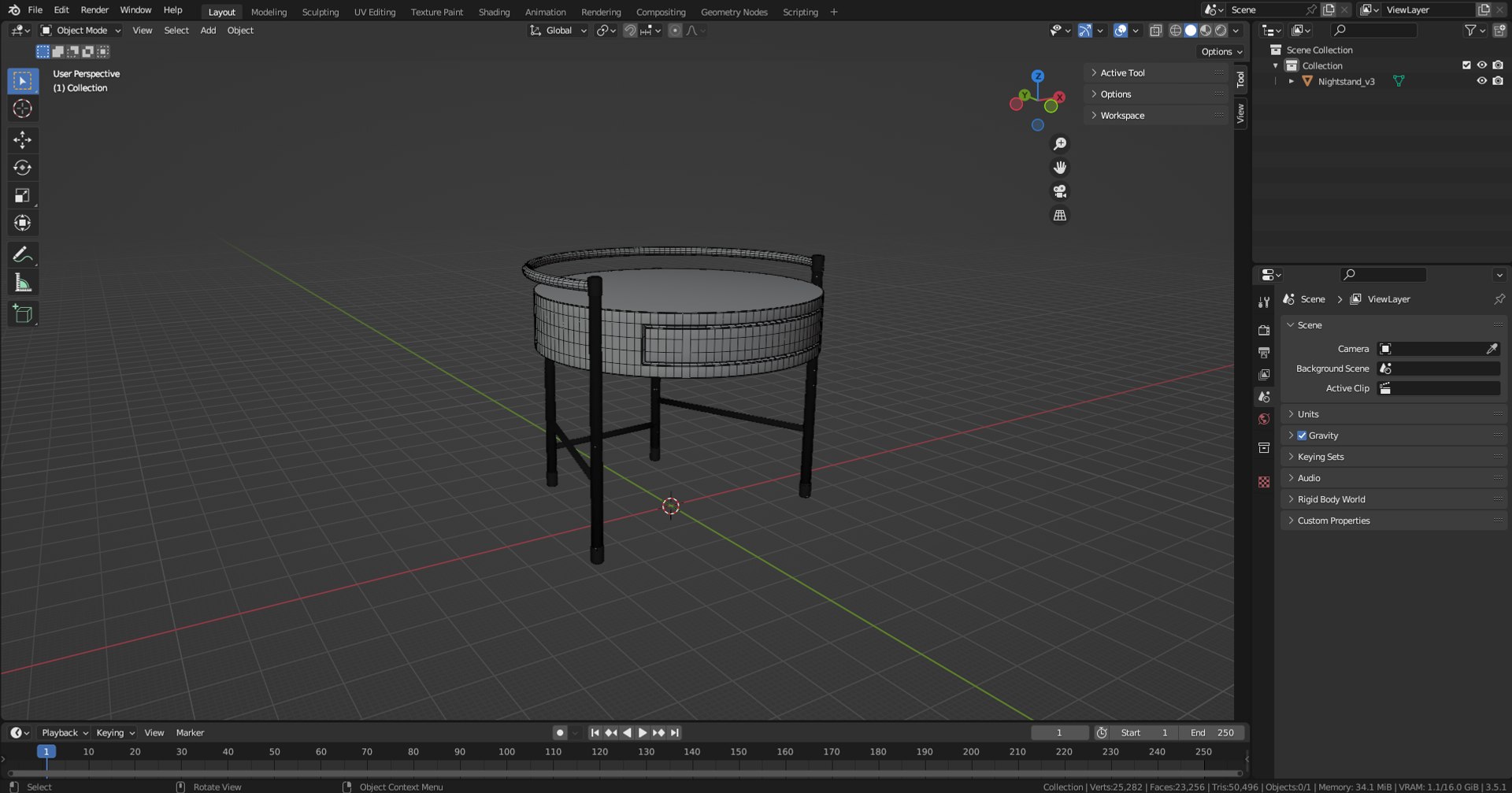Toggle Collection exclude-from-view-layer checkbox
Screen dimensions: 1512x793
1466,65
